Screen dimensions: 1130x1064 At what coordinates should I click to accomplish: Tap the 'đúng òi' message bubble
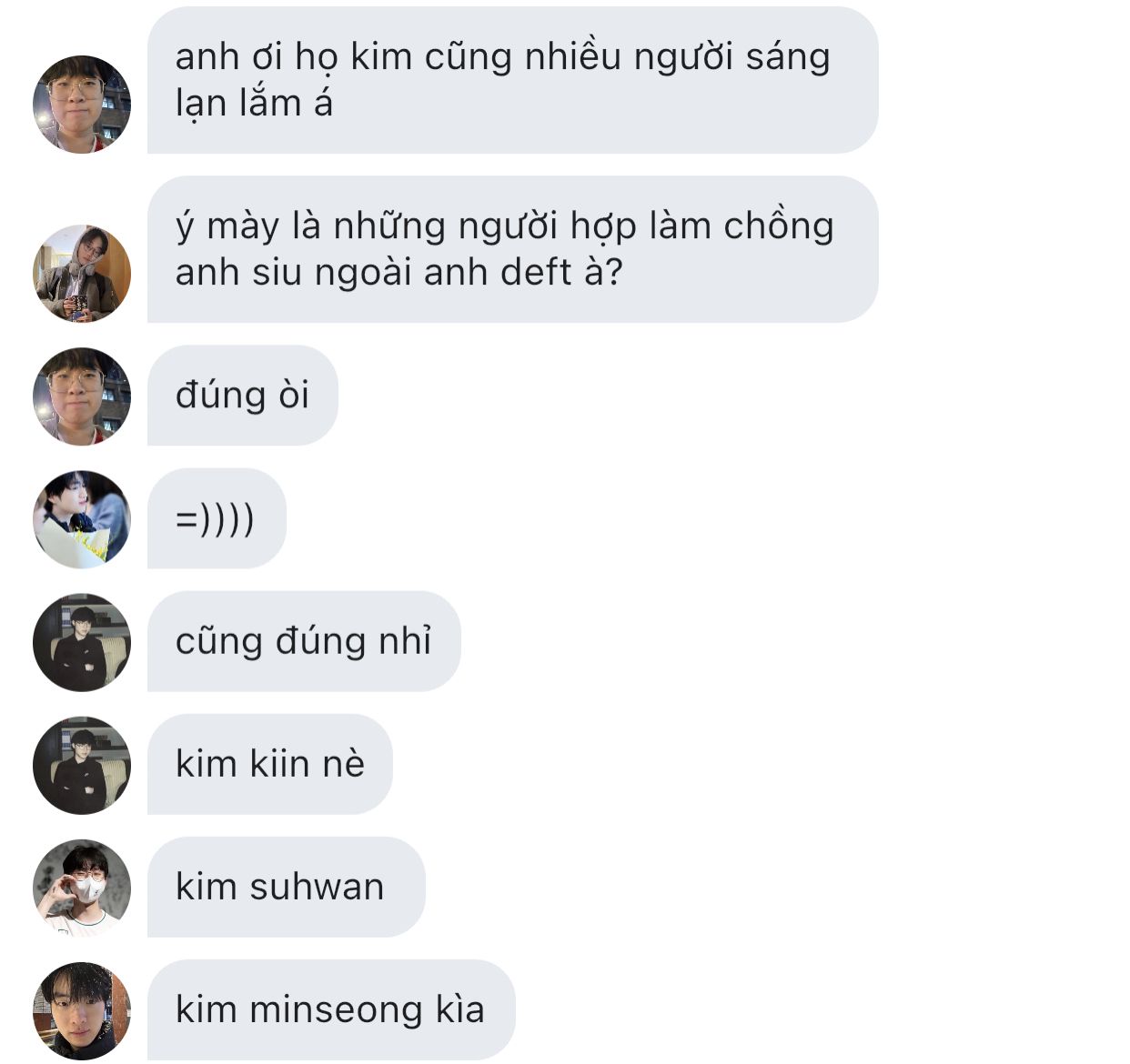coord(242,396)
